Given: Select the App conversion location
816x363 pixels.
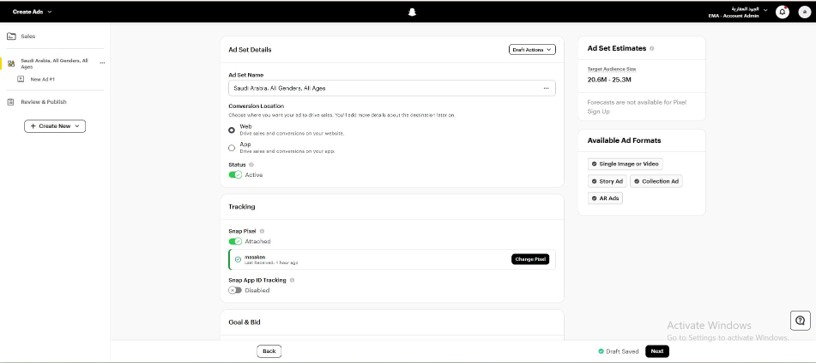Looking at the screenshot, I should tap(232, 148).
